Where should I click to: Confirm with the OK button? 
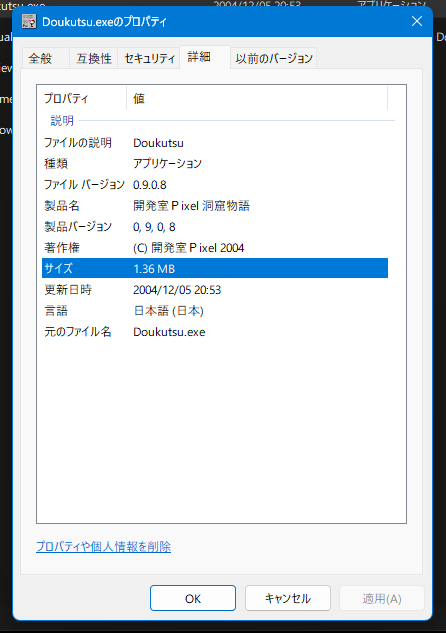pyautogui.click(x=193, y=598)
